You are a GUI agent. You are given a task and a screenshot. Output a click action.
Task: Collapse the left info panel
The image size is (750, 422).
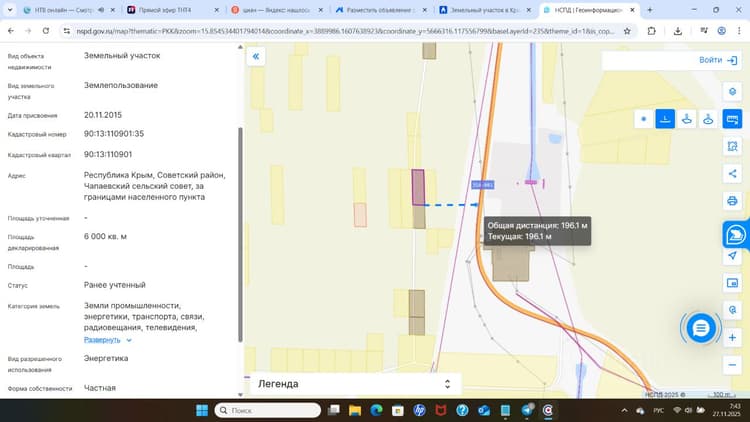click(256, 56)
